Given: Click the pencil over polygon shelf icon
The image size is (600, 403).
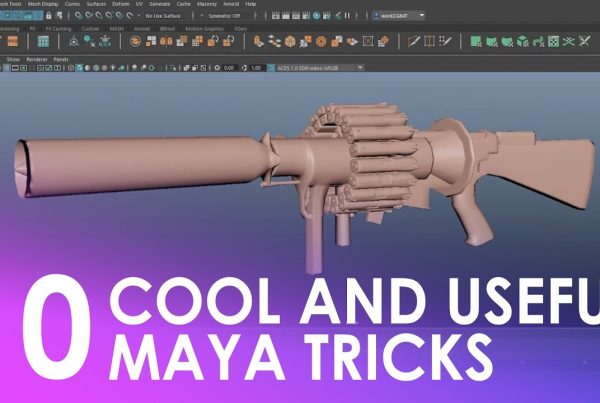Looking at the screenshot, I should point(414,41).
